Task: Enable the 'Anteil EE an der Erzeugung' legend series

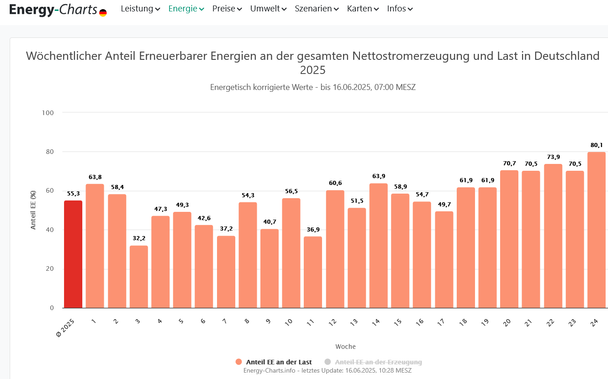Action: point(373,362)
